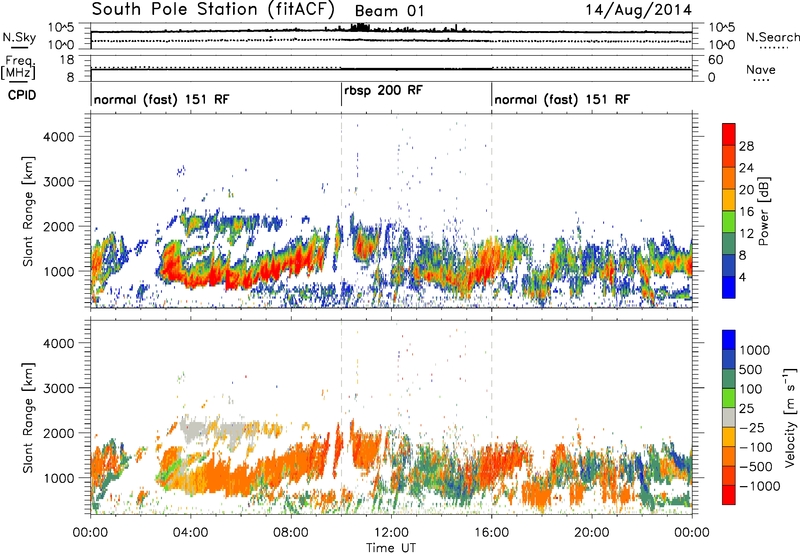The height and width of the screenshot is (554, 800).
Task: Click the 'CPID' row label
Action: [22, 95]
